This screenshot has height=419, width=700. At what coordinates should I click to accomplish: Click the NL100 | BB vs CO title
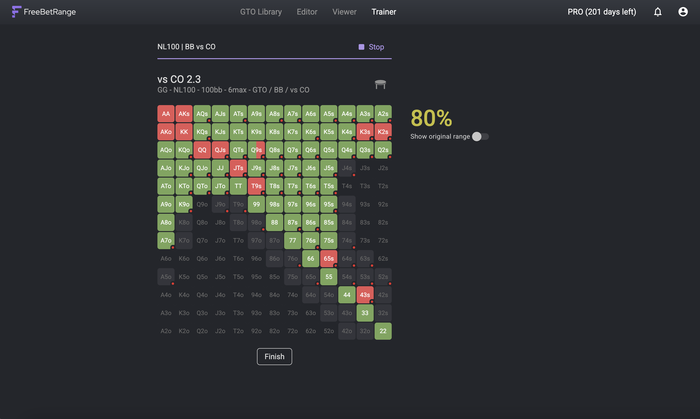pyautogui.click(x=186, y=47)
